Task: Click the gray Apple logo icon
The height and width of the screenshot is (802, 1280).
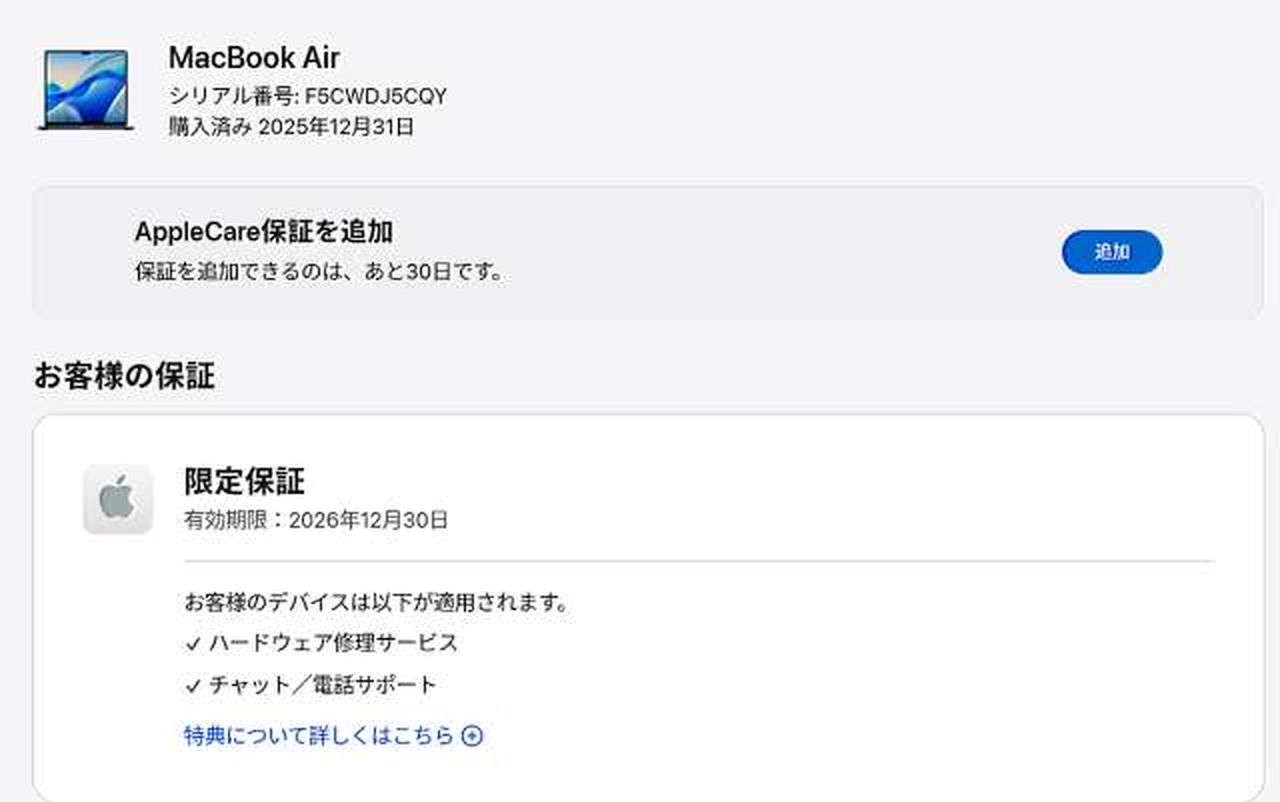Action: [118, 498]
